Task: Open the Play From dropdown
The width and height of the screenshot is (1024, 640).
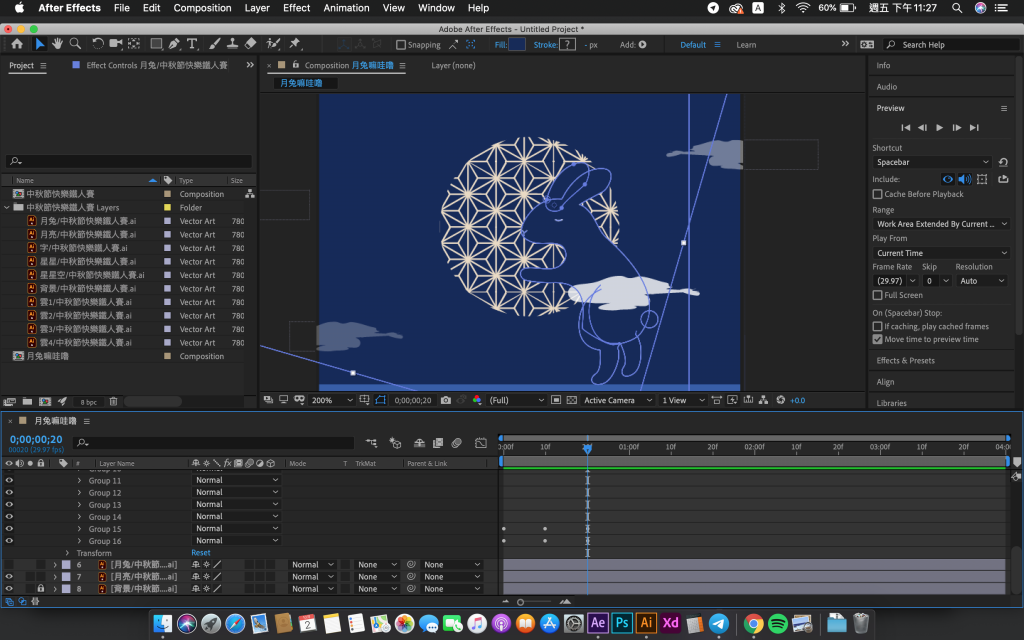Action: (941, 253)
